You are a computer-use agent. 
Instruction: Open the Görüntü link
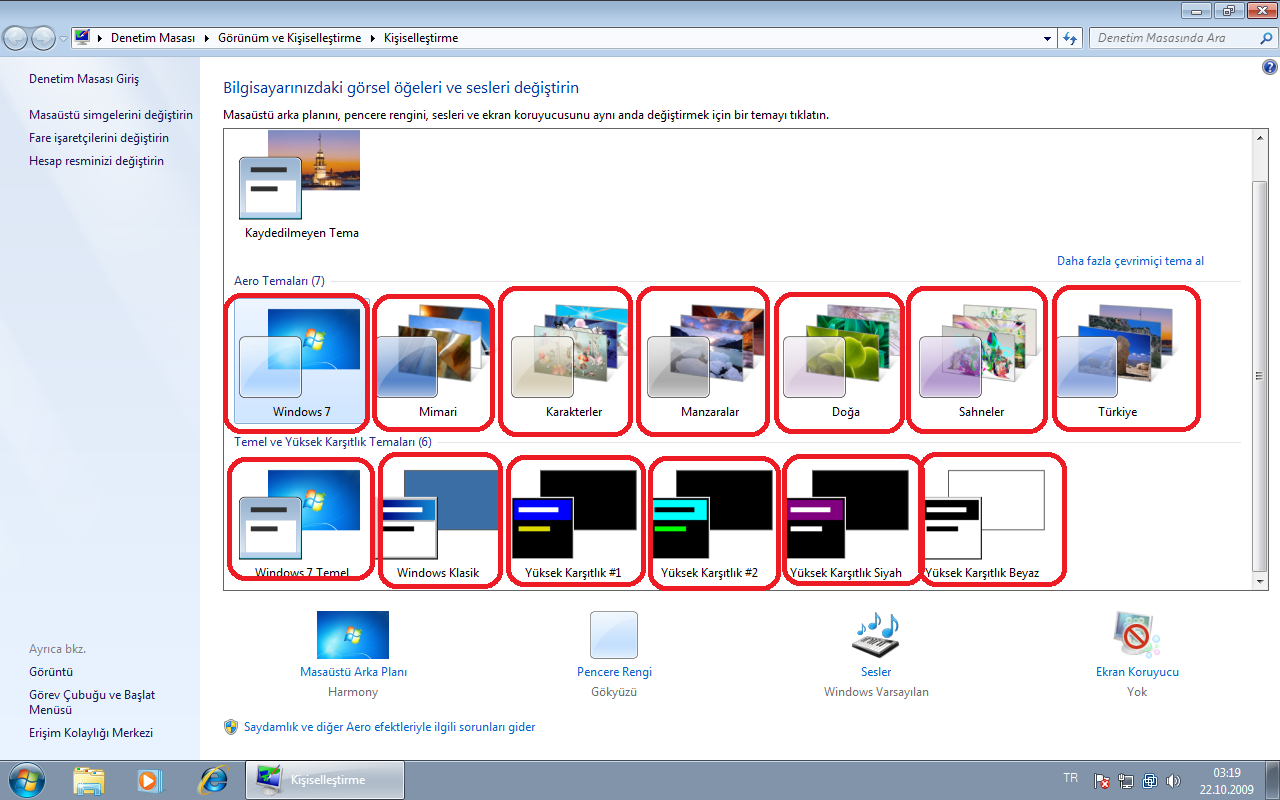(51, 672)
